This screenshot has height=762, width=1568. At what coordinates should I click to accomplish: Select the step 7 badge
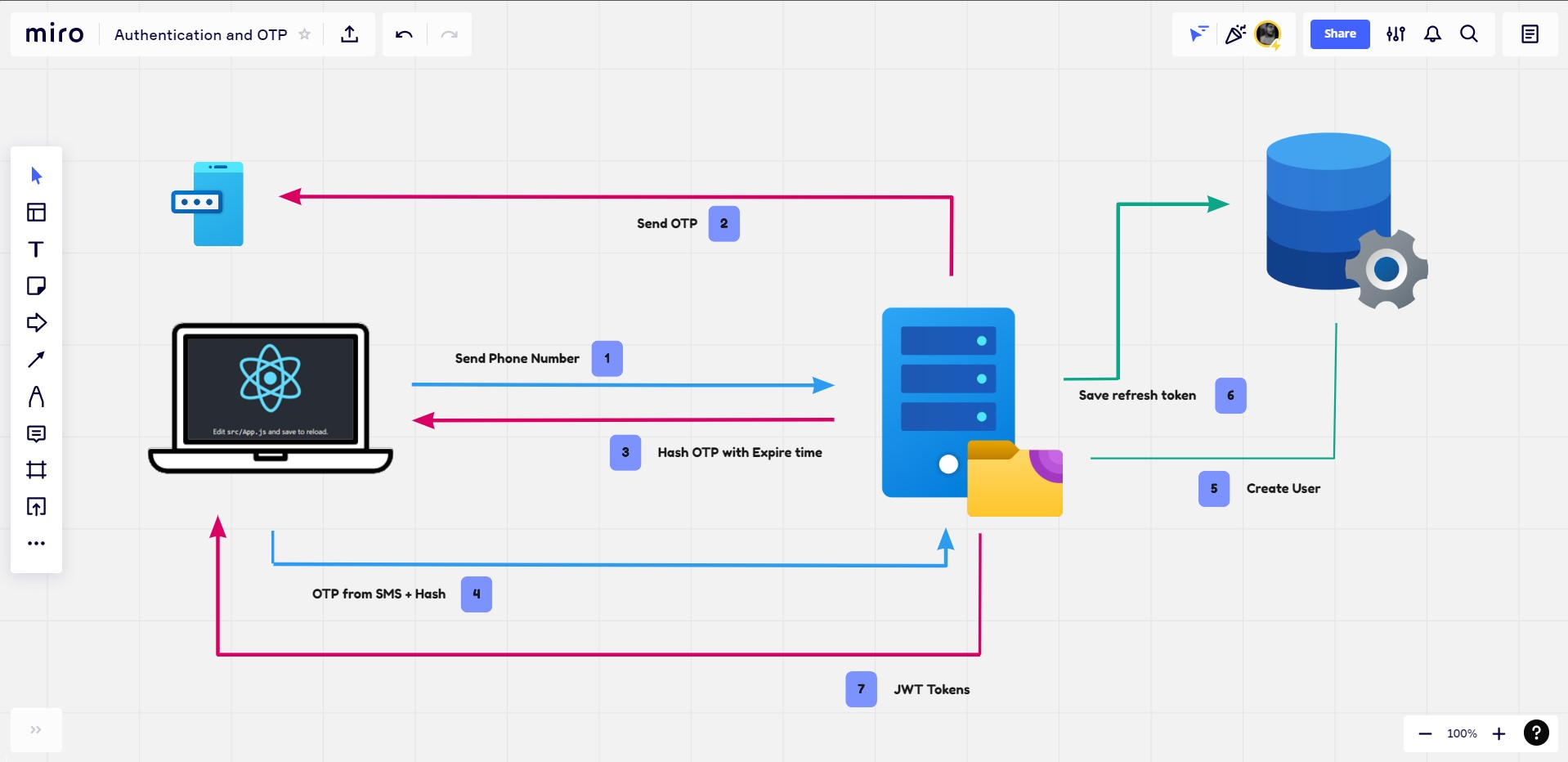tap(861, 689)
